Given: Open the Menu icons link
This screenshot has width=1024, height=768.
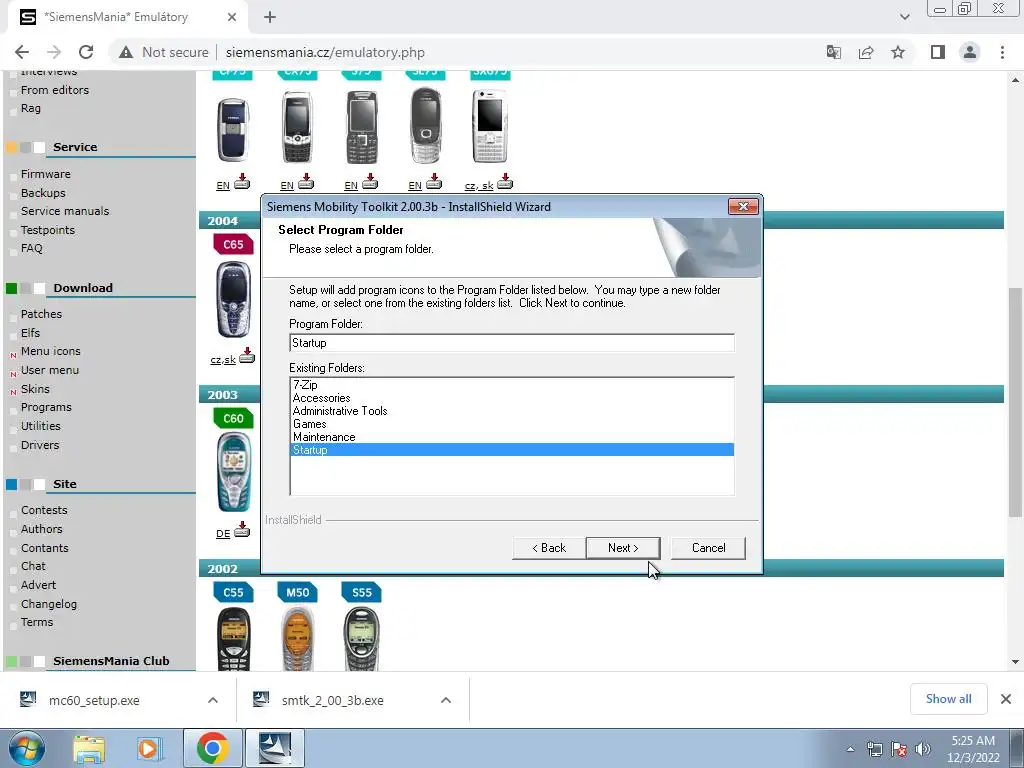Looking at the screenshot, I should click(50, 351).
